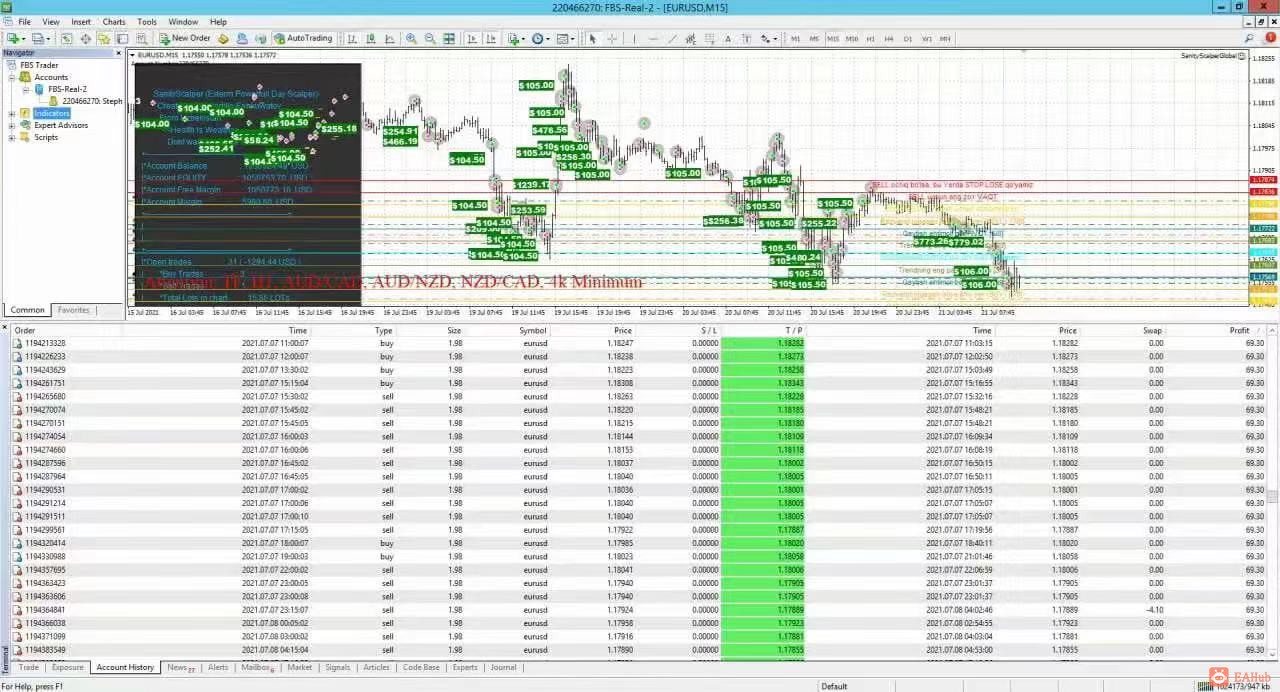Switch chart to bar chart icon

click(x=352, y=38)
